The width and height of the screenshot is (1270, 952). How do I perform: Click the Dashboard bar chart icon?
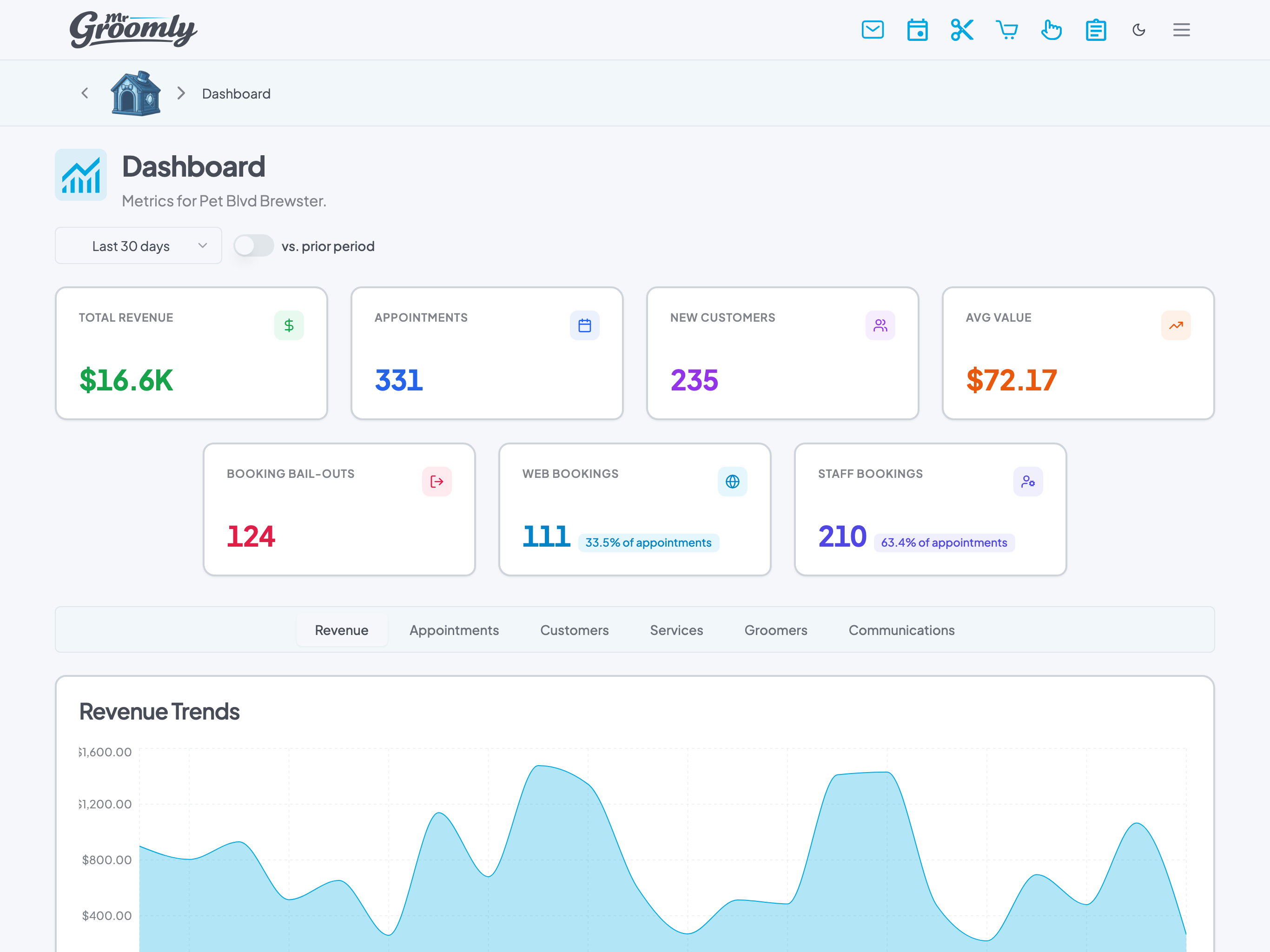[x=81, y=175]
